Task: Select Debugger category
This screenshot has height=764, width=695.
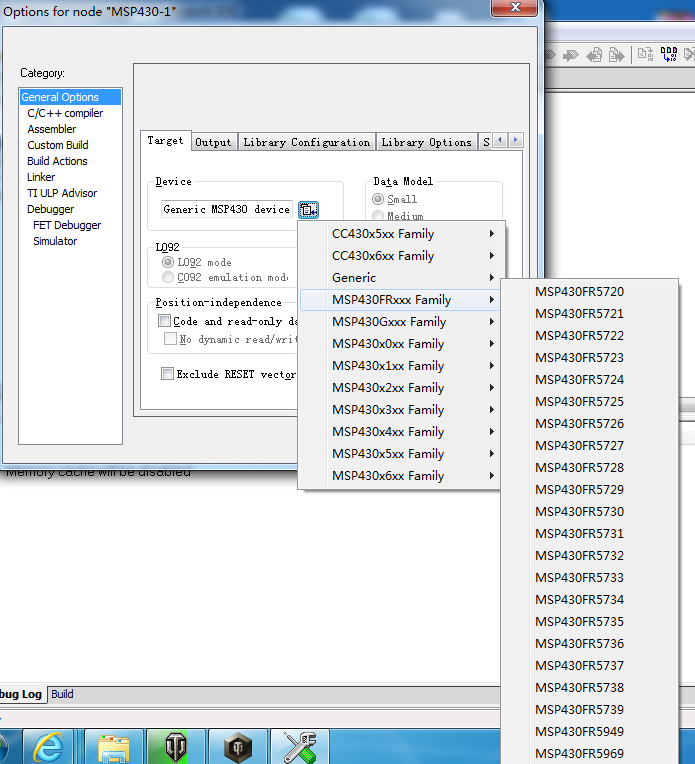Action: (51, 209)
